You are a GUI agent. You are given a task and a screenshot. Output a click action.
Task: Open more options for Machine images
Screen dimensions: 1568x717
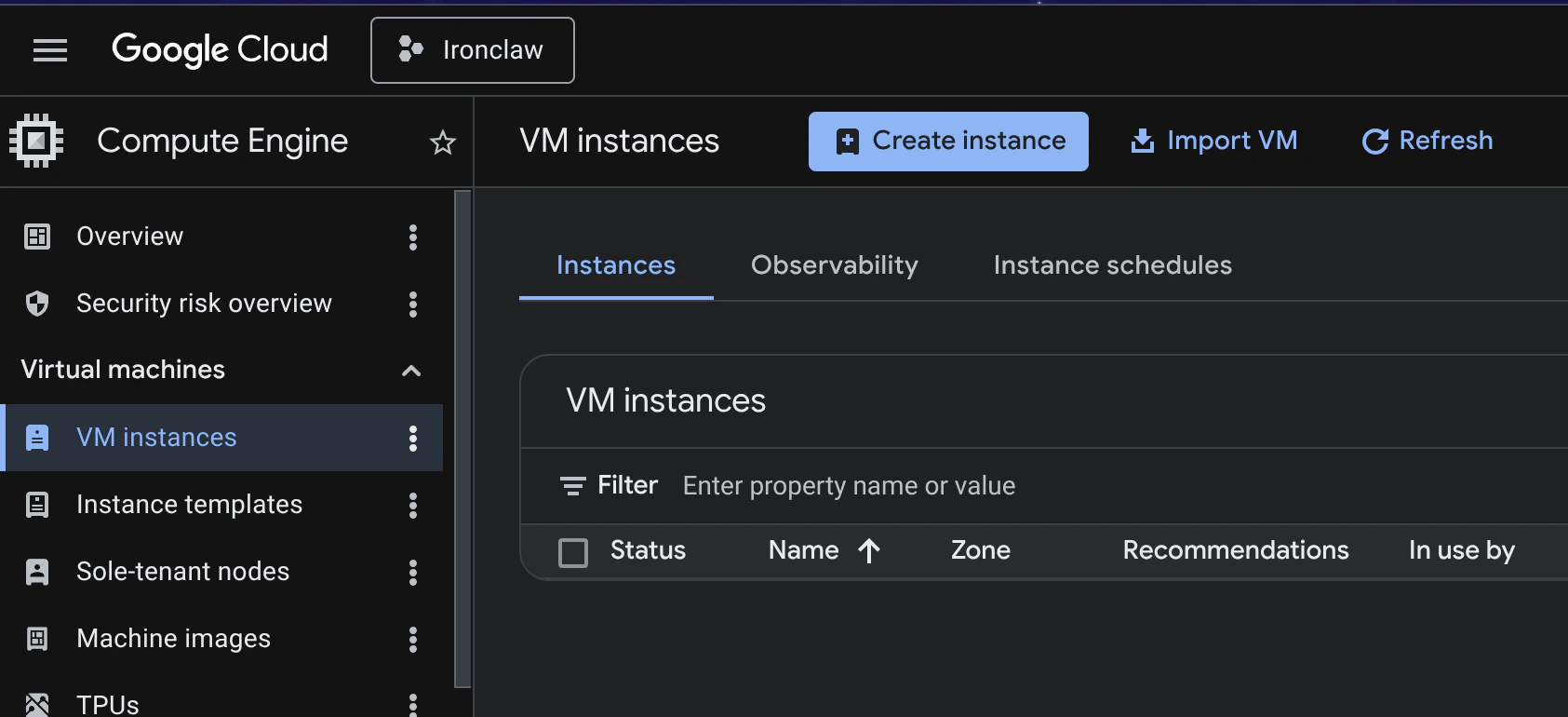[x=413, y=640]
